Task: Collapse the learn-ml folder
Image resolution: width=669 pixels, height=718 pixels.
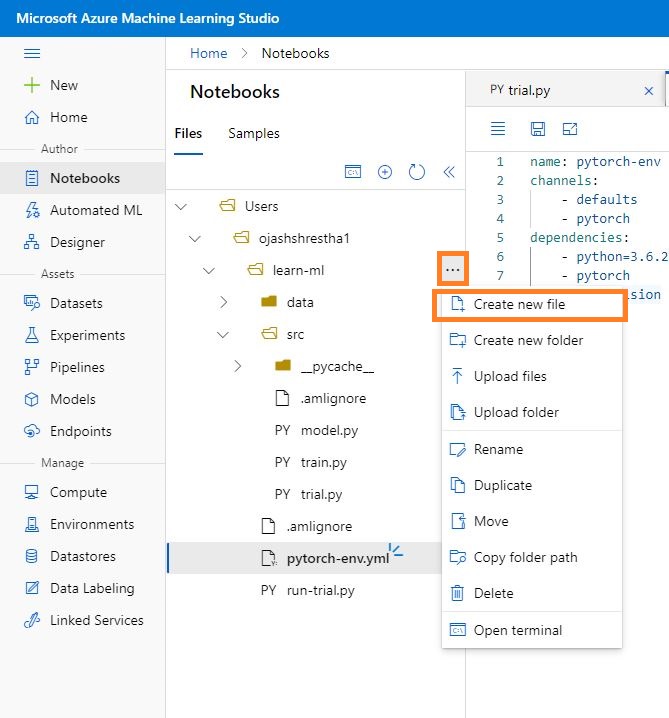Action: (208, 270)
